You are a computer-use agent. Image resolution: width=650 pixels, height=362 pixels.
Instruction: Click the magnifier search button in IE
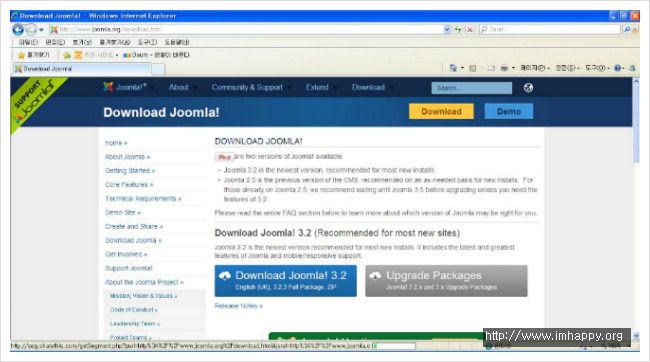click(x=627, y=29)
